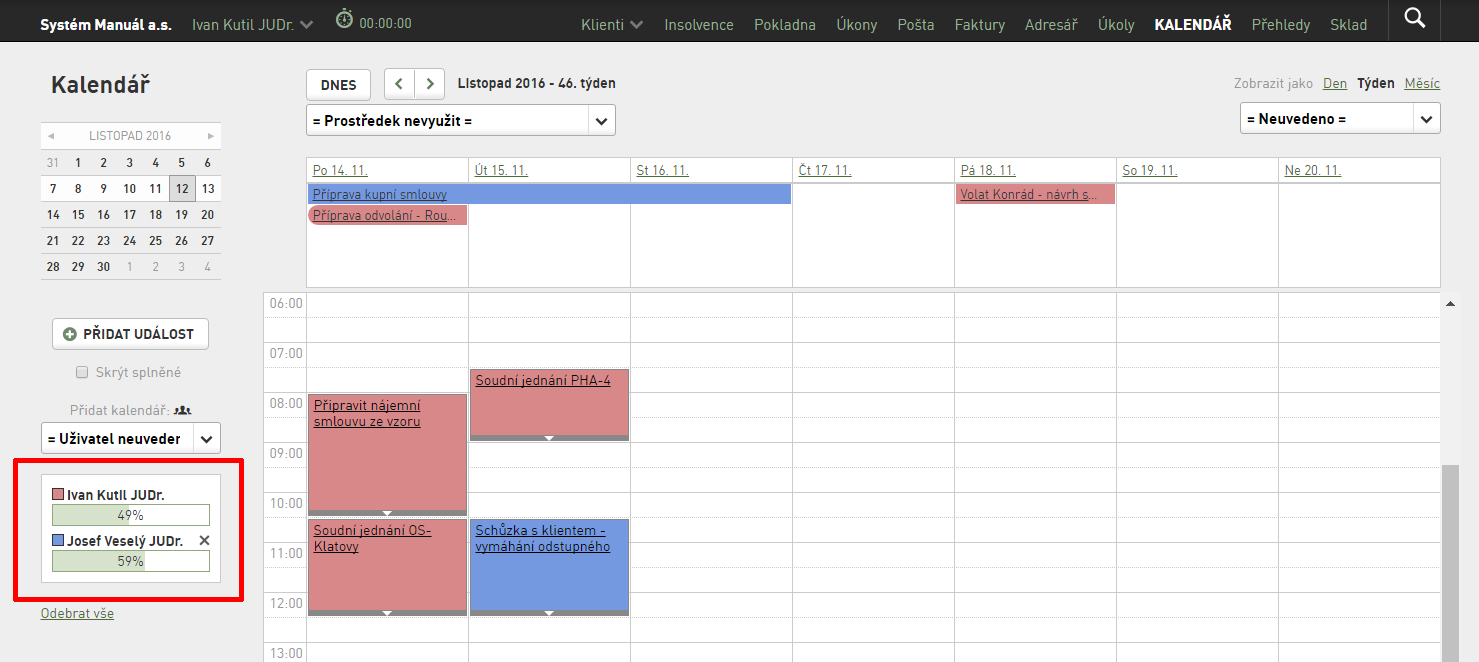1479x662 pixels.
Task: Show next month in mini calendar
Action: [x=211, y=136]
